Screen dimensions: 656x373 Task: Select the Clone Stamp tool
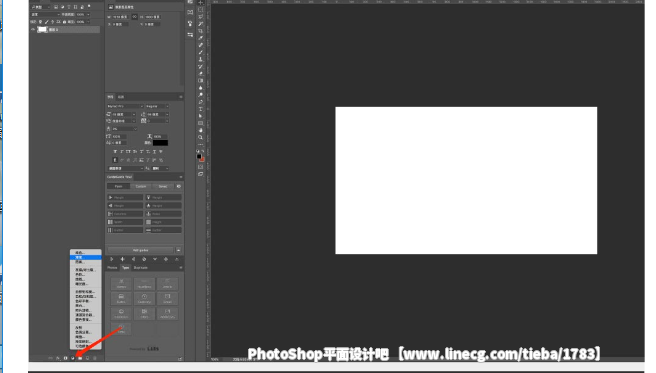coord(201,59)
